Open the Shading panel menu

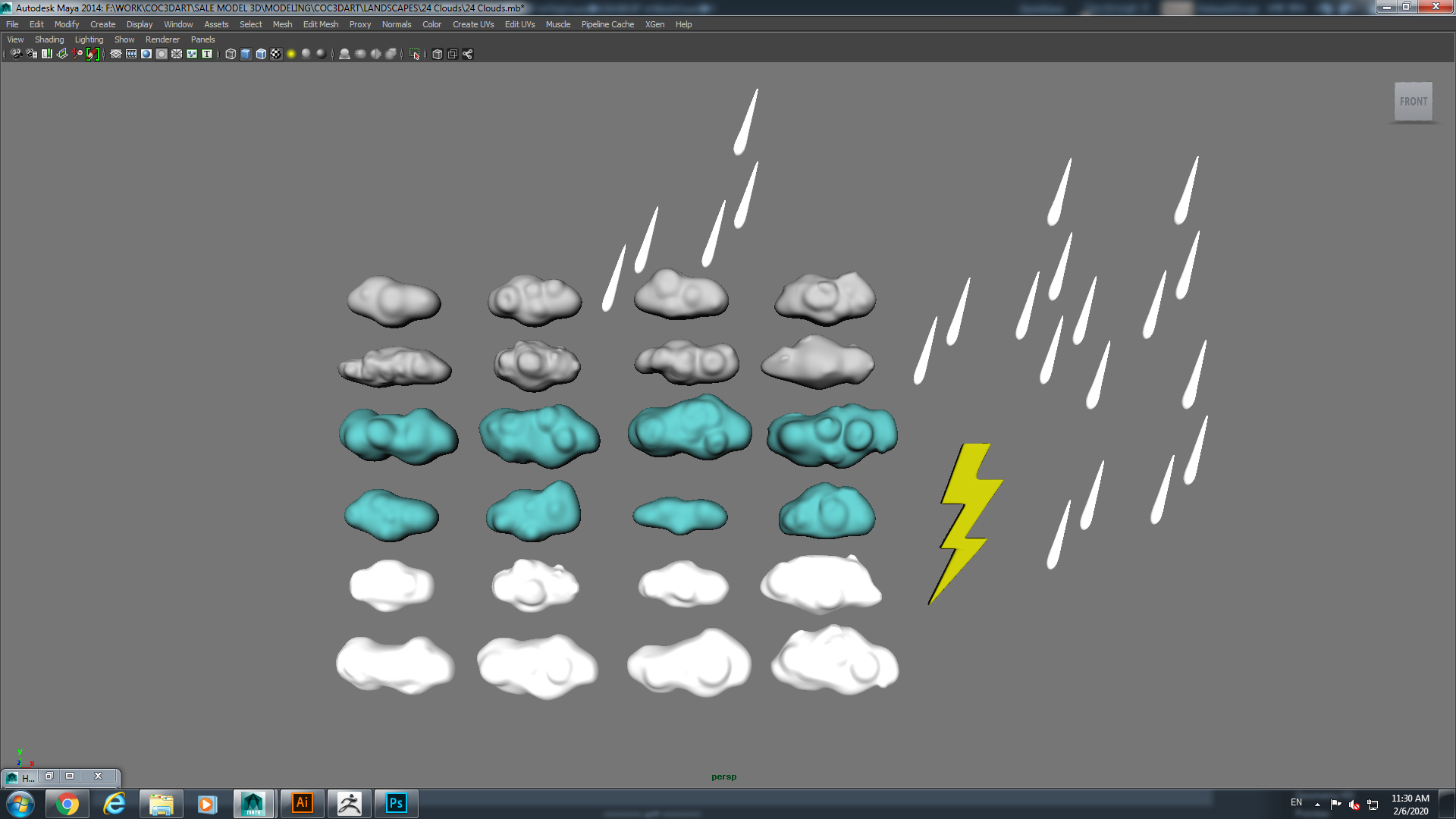coord(49,39)
